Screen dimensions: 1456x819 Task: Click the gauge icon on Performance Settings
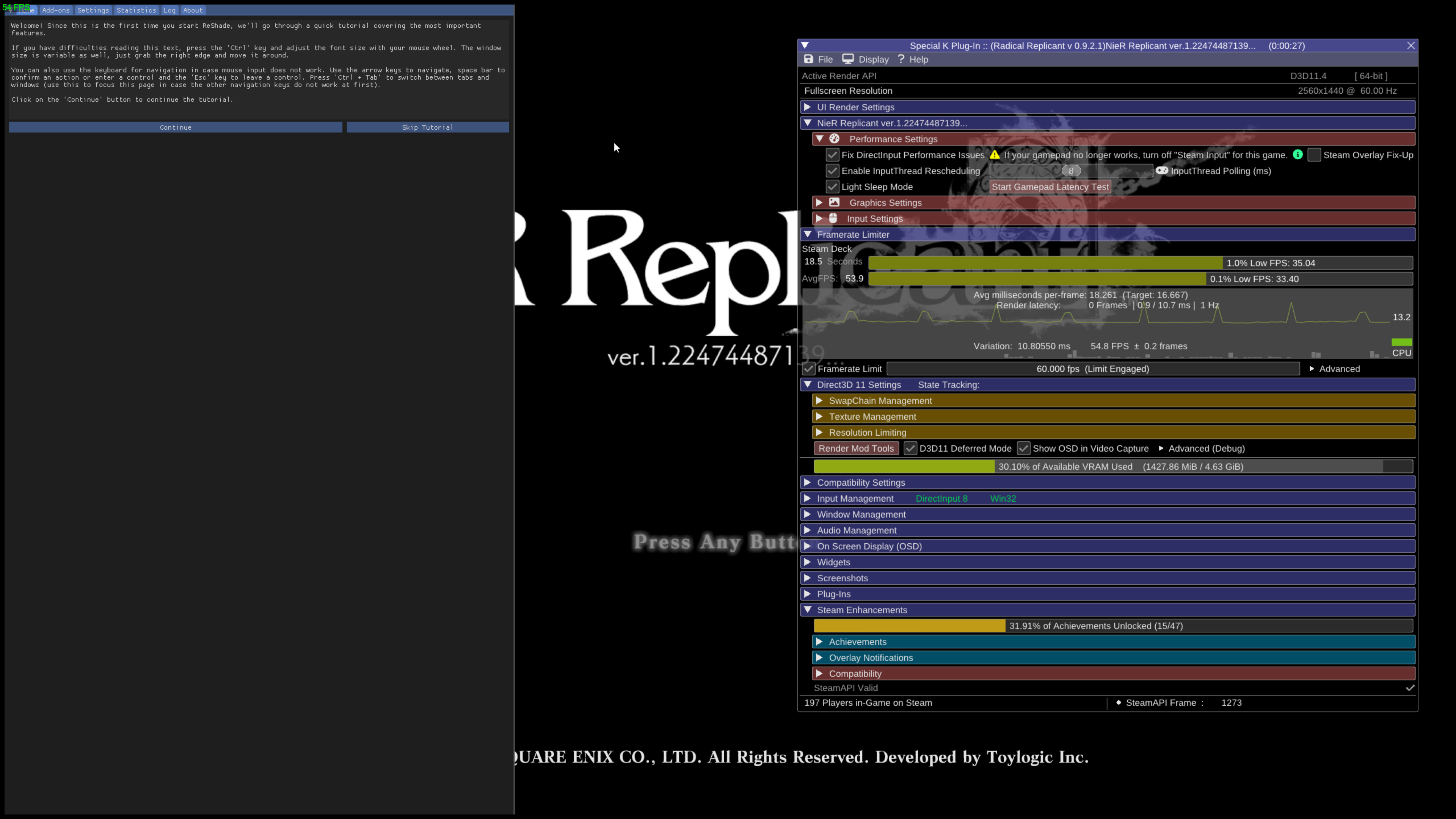[x=834, y=138]
